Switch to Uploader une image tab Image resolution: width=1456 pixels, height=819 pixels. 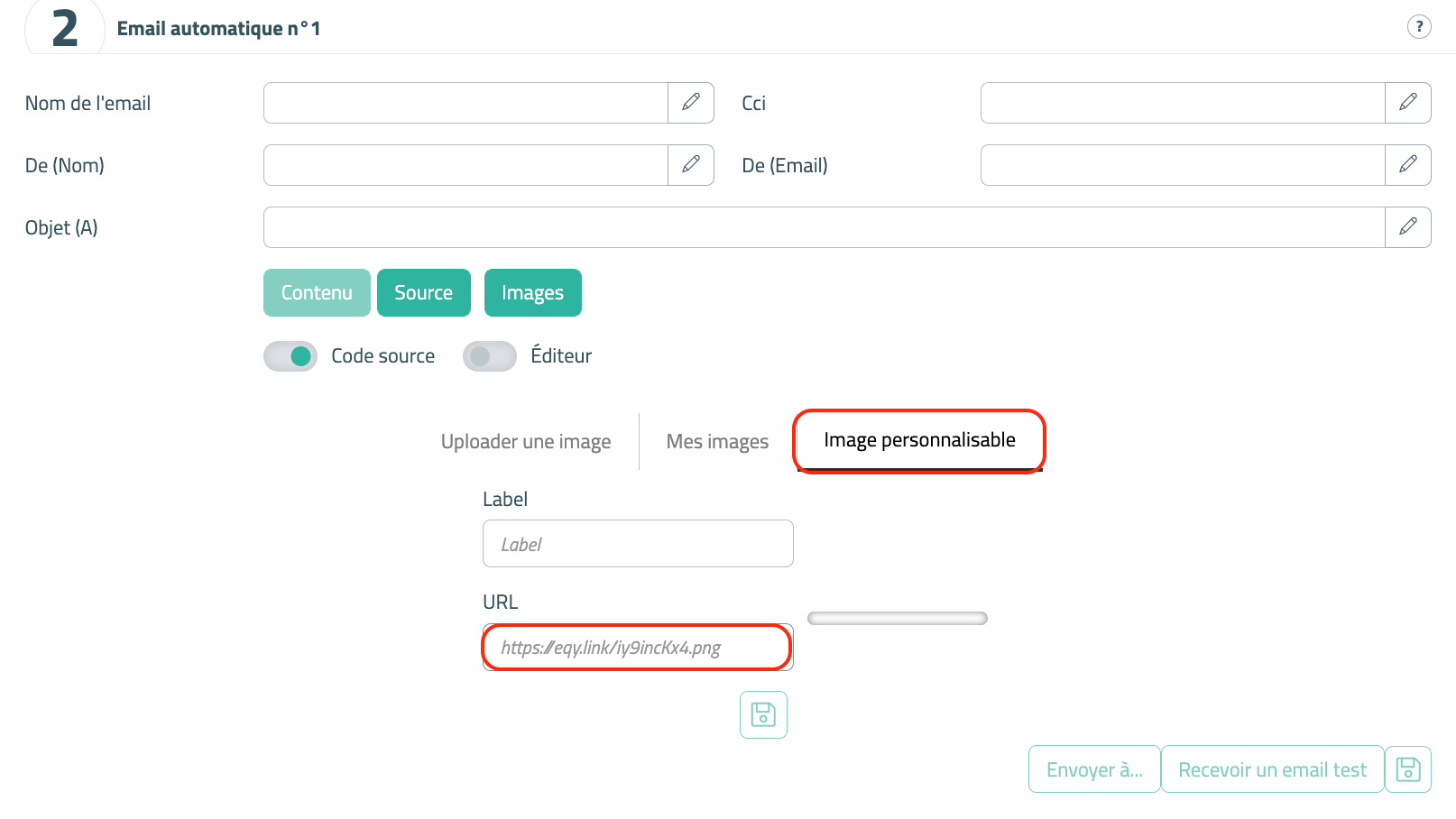526,442
